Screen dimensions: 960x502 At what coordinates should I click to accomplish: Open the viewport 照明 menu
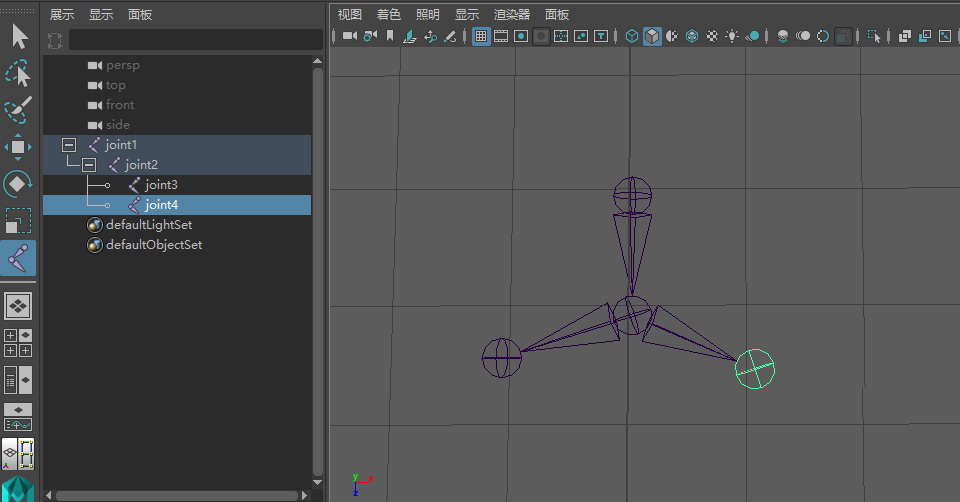pos(427,15)
